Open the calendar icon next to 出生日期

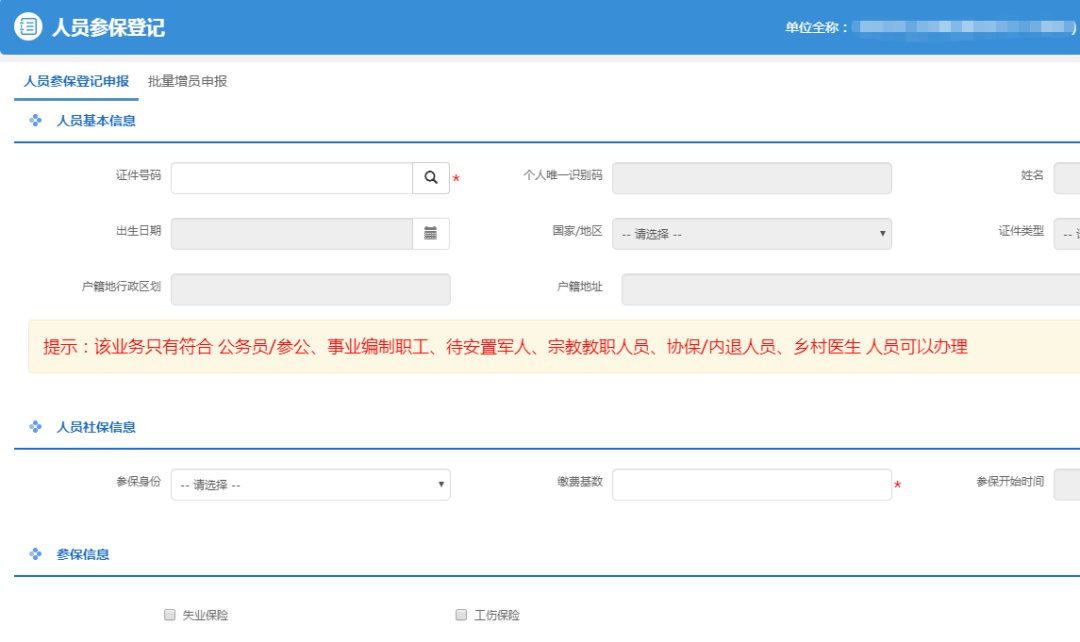431,233
